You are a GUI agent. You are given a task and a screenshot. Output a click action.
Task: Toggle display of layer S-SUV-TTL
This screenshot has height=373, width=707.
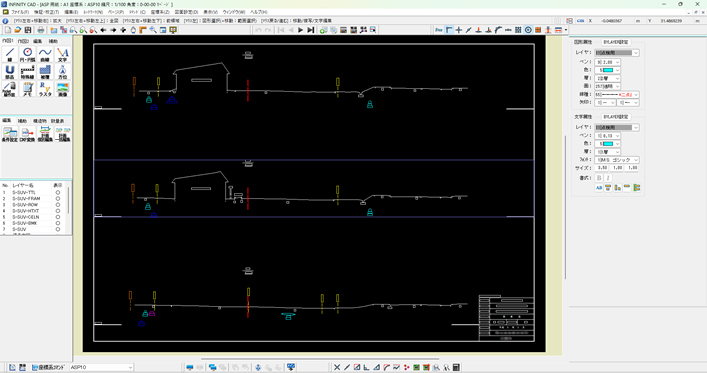[x=58, y=192]
